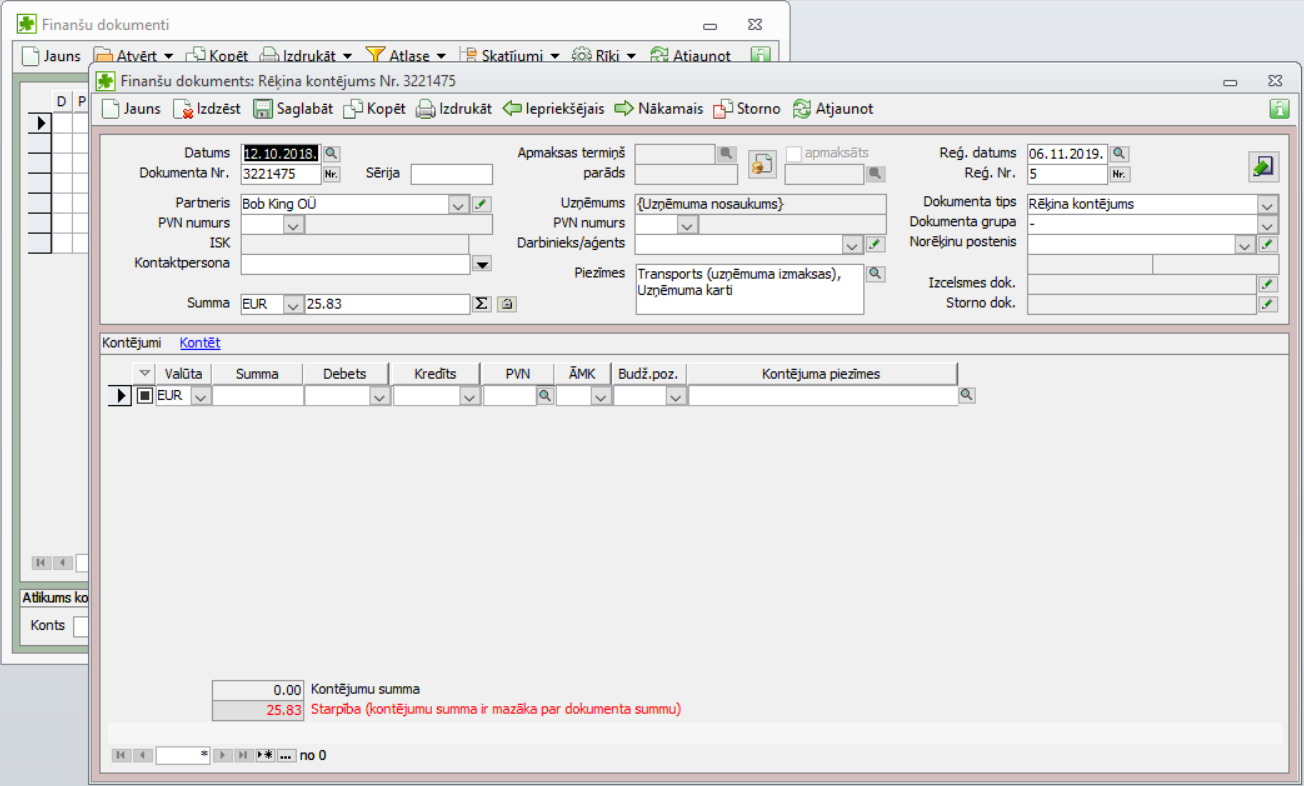Open the Summa currency EUR dropdown
The width and height of the screenshot is (1304, 786).
click(x=292, y=304)
